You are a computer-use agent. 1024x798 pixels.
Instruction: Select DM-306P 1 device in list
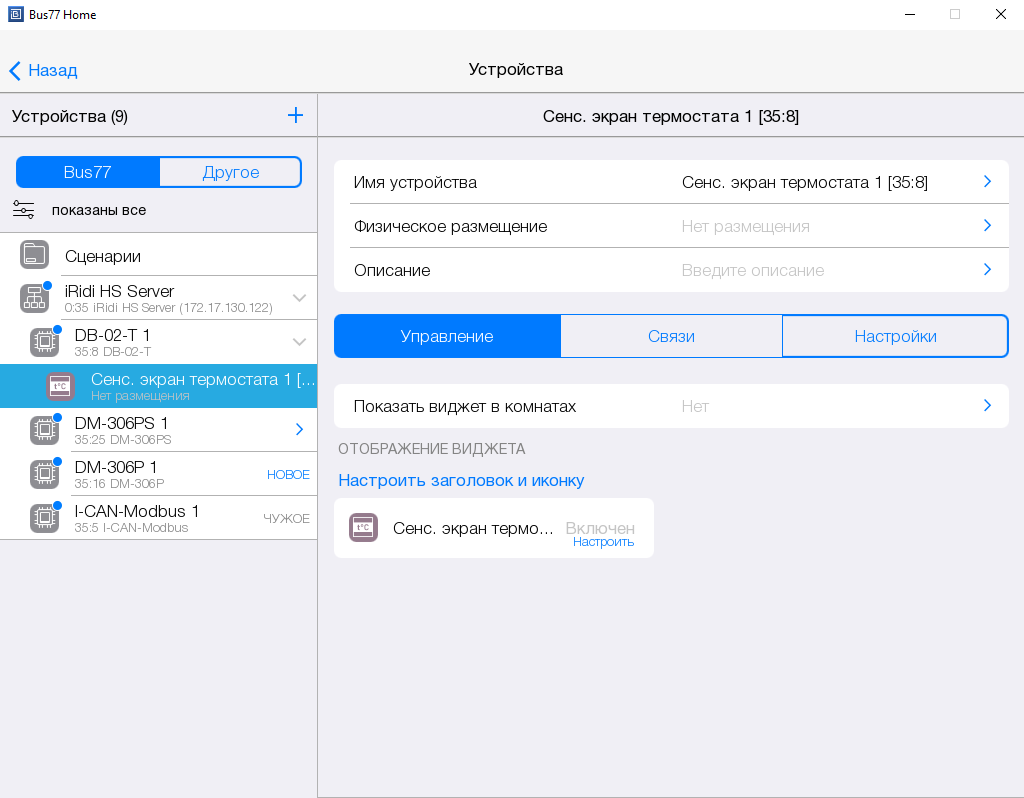tap(150, 474)
